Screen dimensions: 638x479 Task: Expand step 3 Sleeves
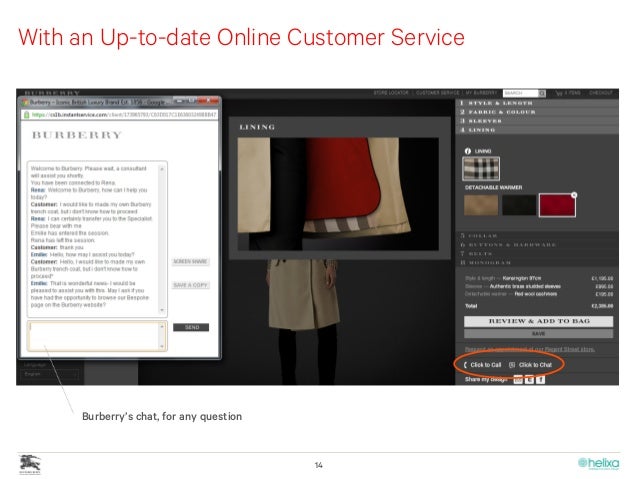pyautogui.click(x=537, y=121)
